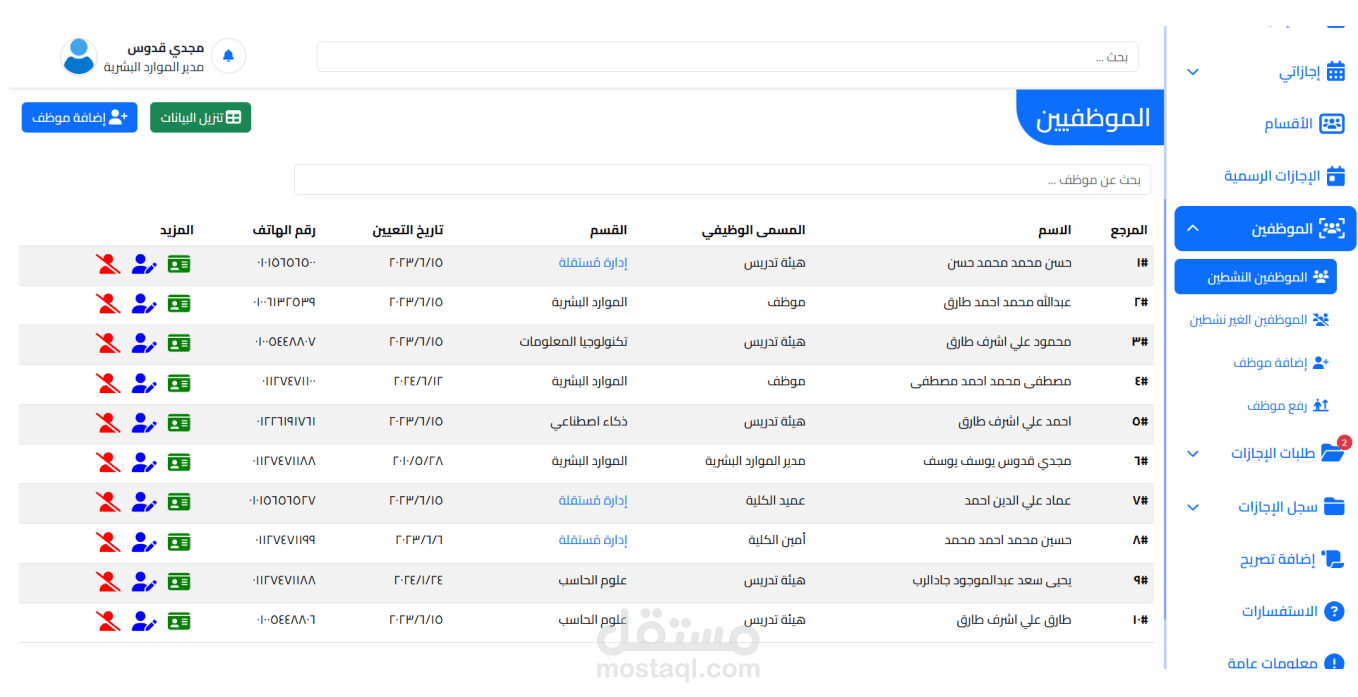Click the تنزيل البيانات green button

click(200, 117)
